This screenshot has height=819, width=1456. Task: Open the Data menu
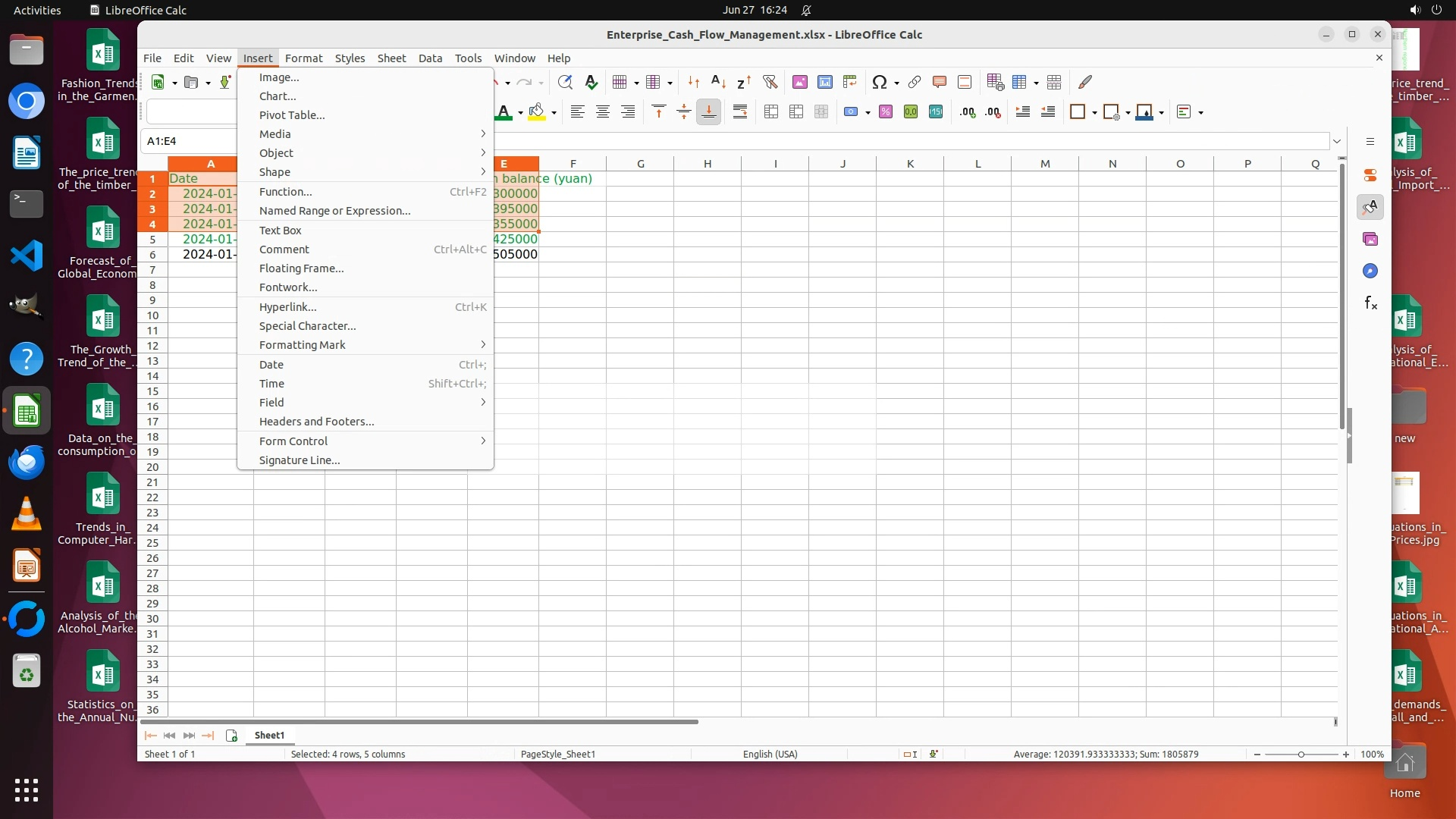pos(430,58)
